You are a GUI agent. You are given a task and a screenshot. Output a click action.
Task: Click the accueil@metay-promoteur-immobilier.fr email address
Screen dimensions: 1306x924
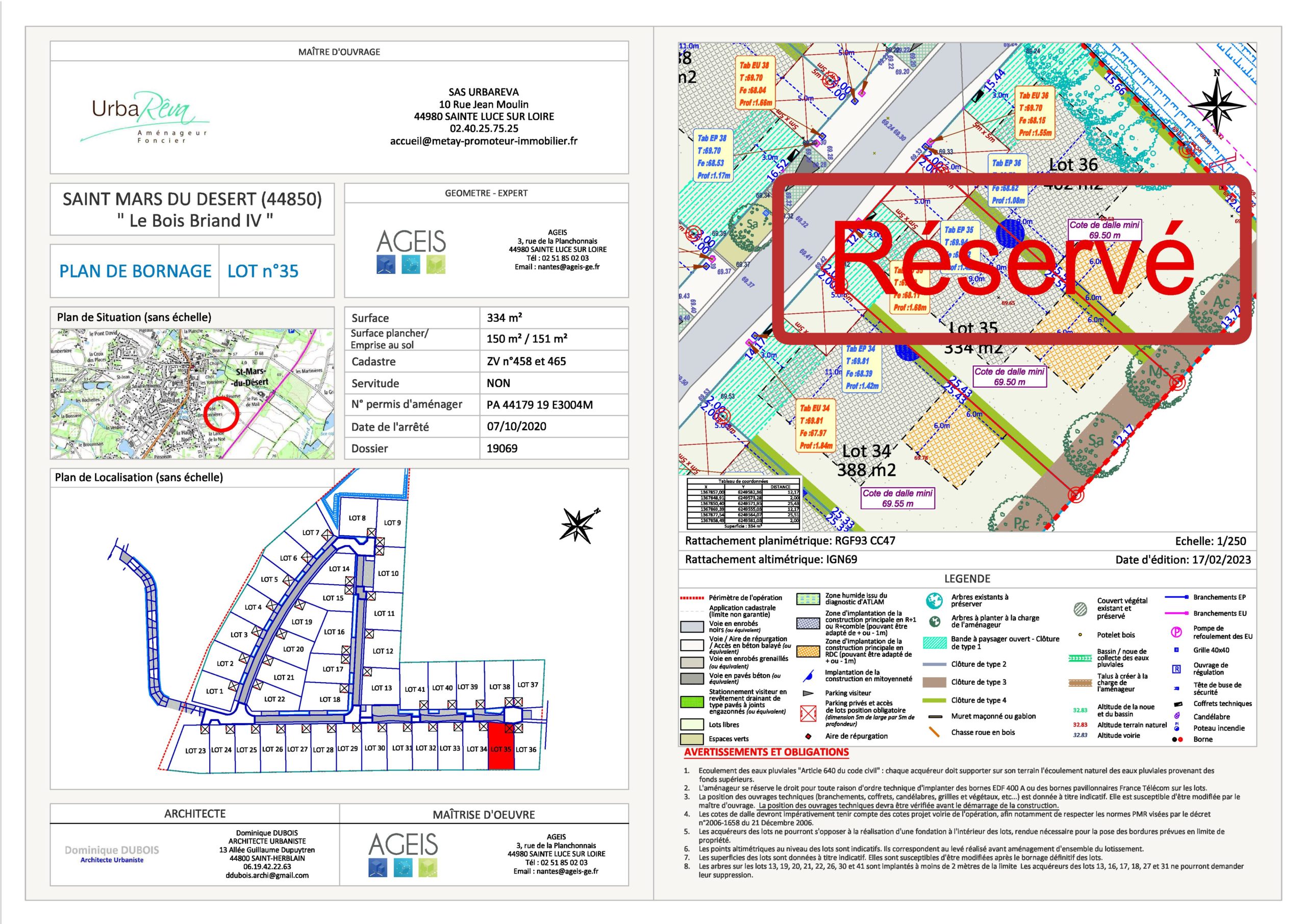pyautogui.click(x=484, y=141)
